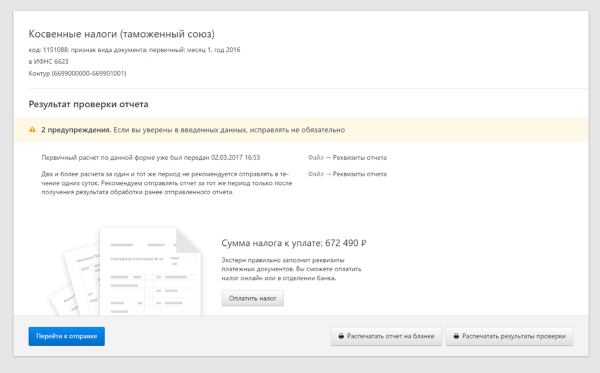Click the Экстерн payment description paragraph
This screenshot has width=600, height=373.
(x=291, y=269)
